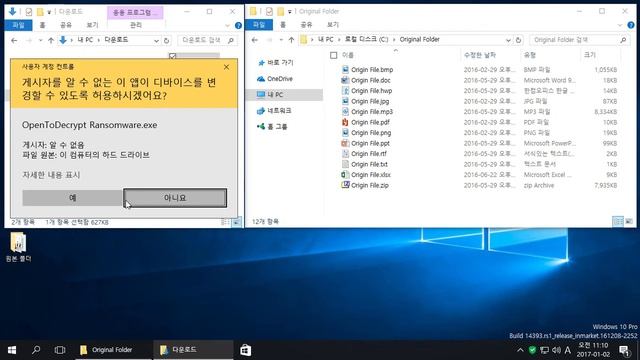Viewport: 640px width, 360px height.
Task: Open 관리 tab in 다운로드 window
Action: tap(136, 25)
